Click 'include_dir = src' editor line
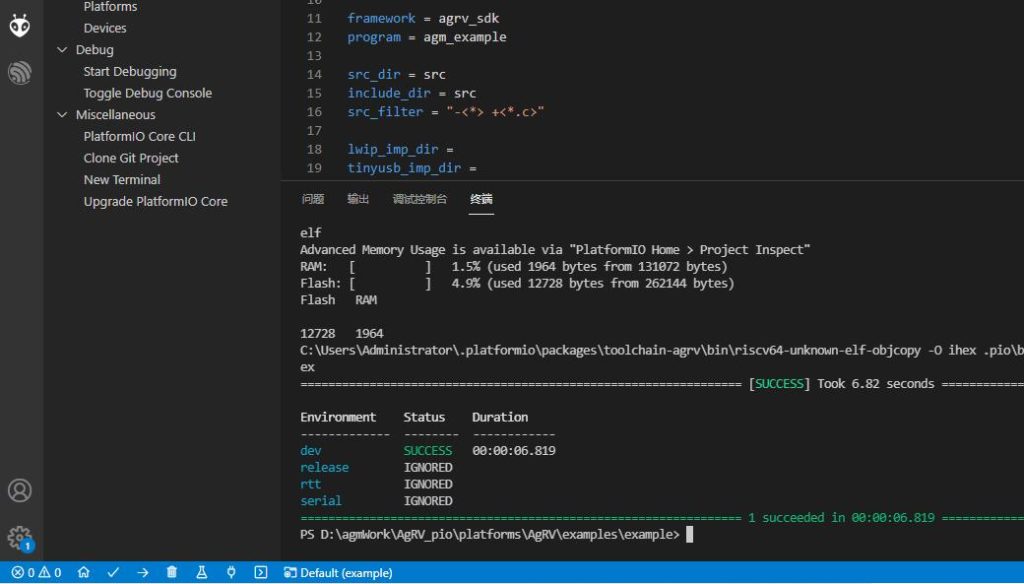The height and width of the screenshot is (584, 1024). 411,93
